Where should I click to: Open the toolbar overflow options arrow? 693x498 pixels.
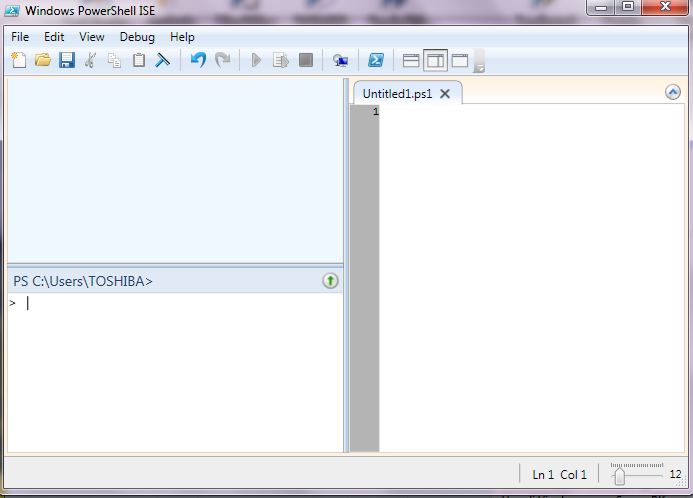click(479, 61)
